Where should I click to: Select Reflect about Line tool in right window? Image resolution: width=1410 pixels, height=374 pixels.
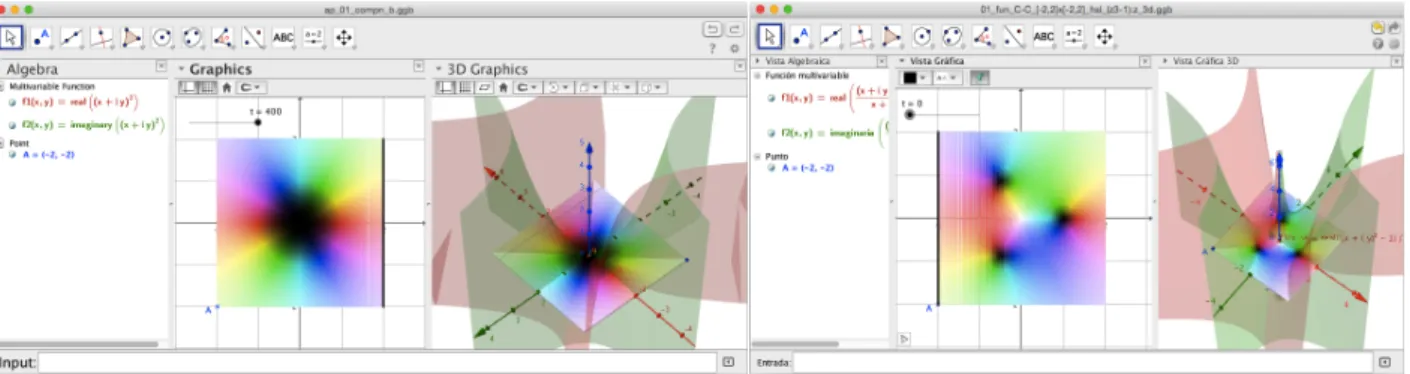coord(1013,36)
